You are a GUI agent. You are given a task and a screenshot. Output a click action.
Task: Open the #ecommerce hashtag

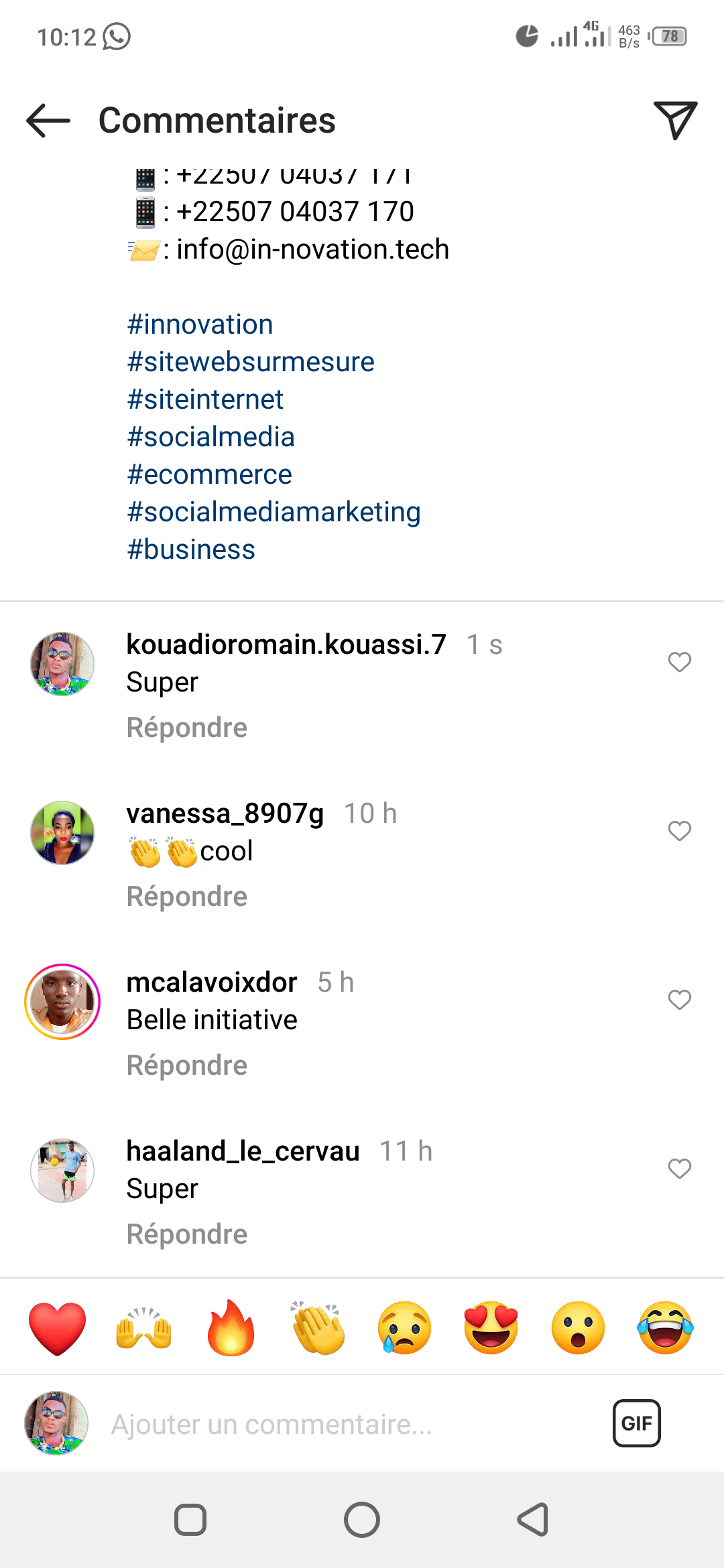(x=210, y=474)
